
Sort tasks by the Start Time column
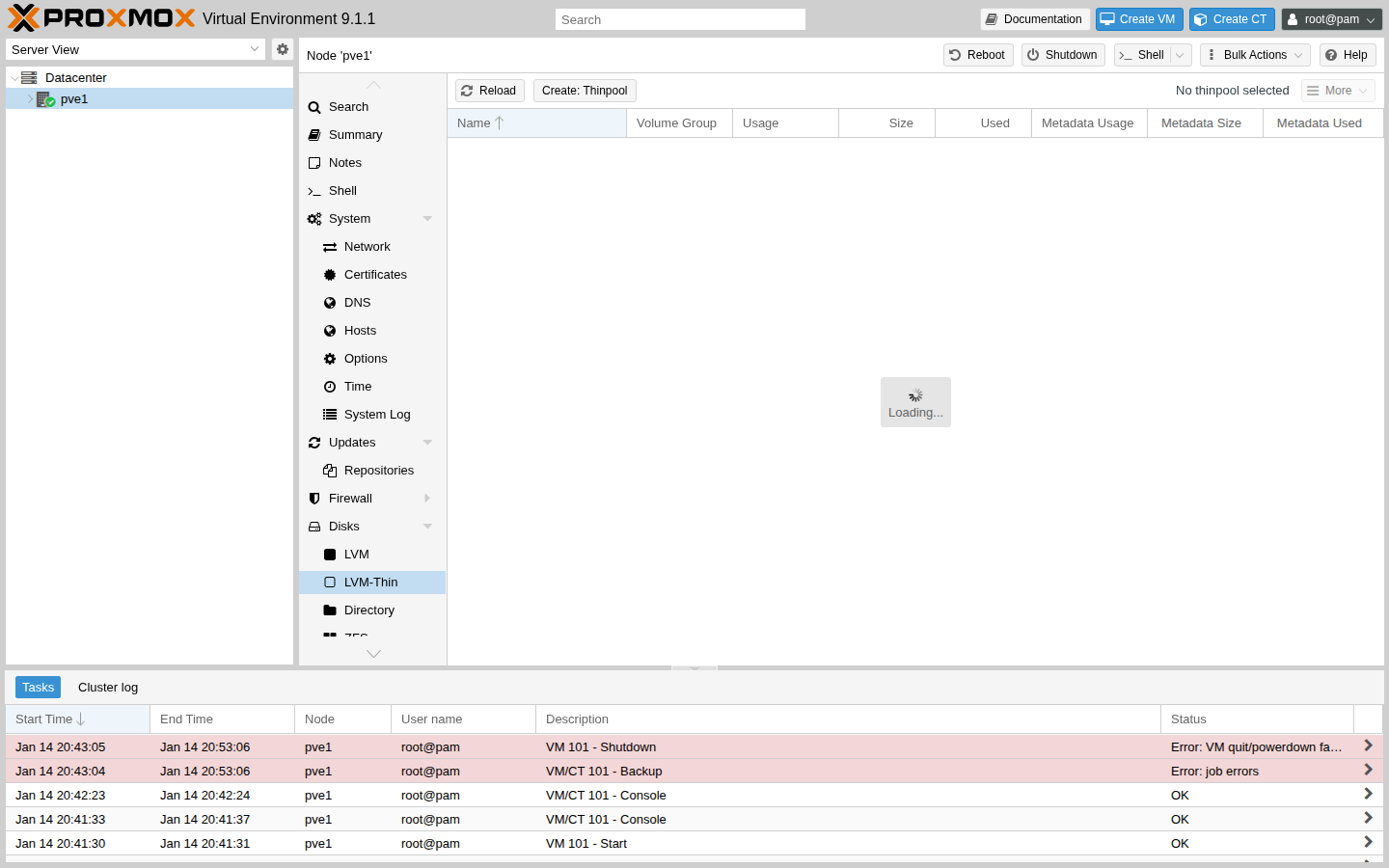[46, 719]
